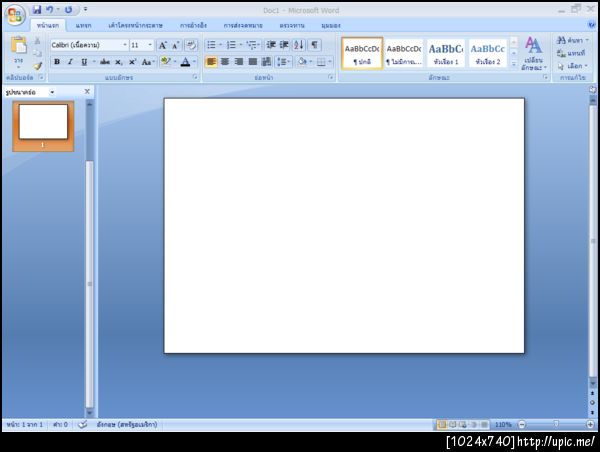This screenshot has width=600, height=452.
Task: Apply the Normal style
Action: pyautogui.click(x=362, y=53)
